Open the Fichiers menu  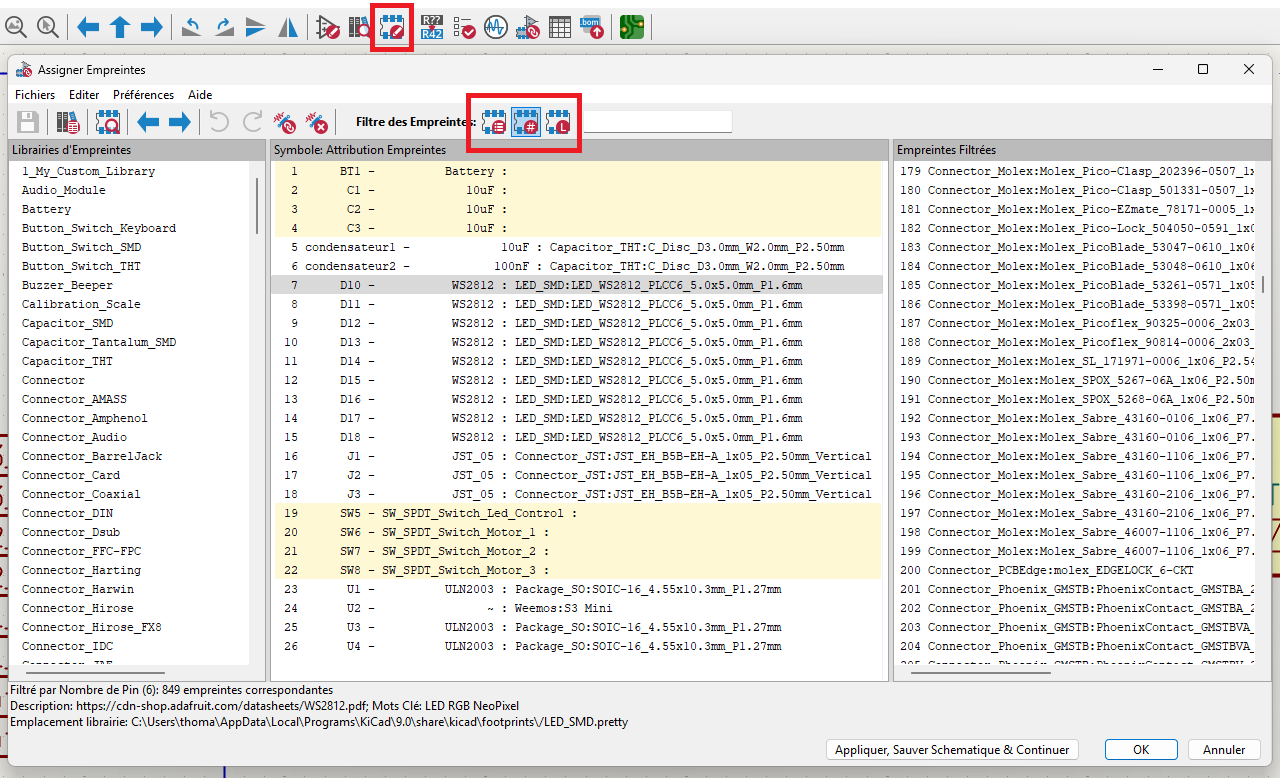(35, 95)
